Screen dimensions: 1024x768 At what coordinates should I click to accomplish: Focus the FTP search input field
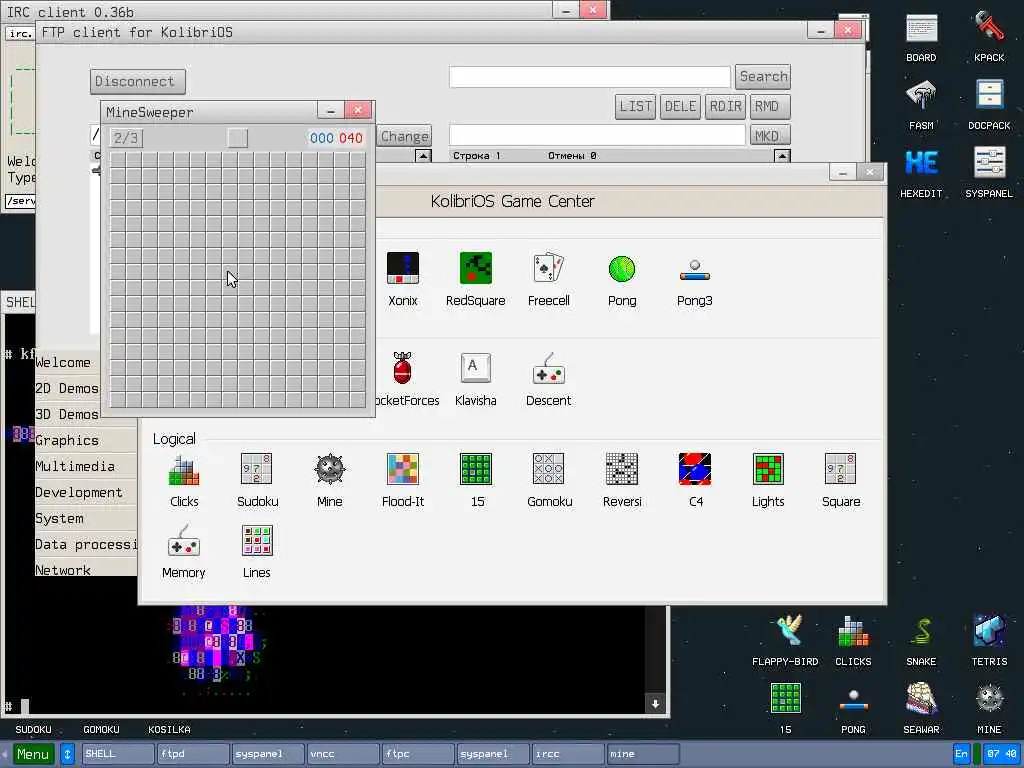click(590, 76)
